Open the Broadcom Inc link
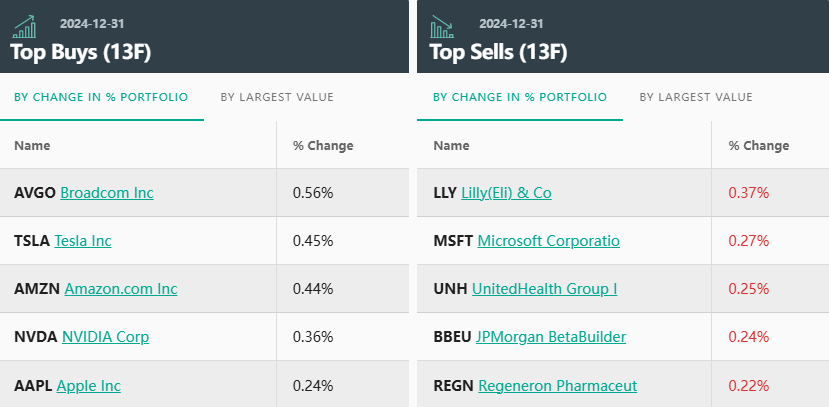The image size is (829, 407). (107, 192)
